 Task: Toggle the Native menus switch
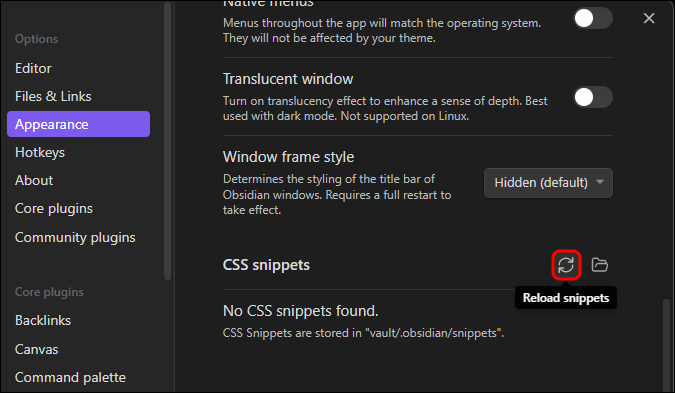(593, 19)
